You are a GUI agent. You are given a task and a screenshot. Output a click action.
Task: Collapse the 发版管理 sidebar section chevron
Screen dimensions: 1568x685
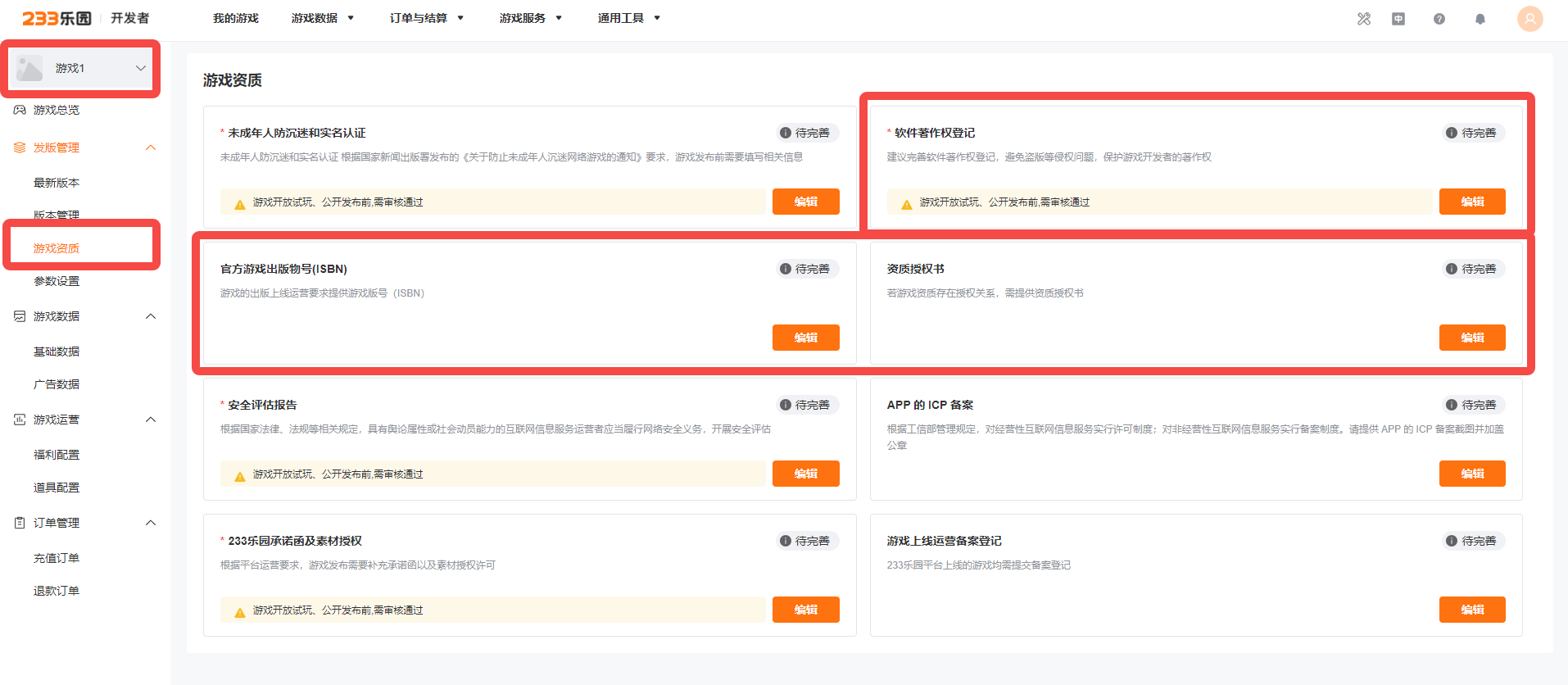click(151, 147)
